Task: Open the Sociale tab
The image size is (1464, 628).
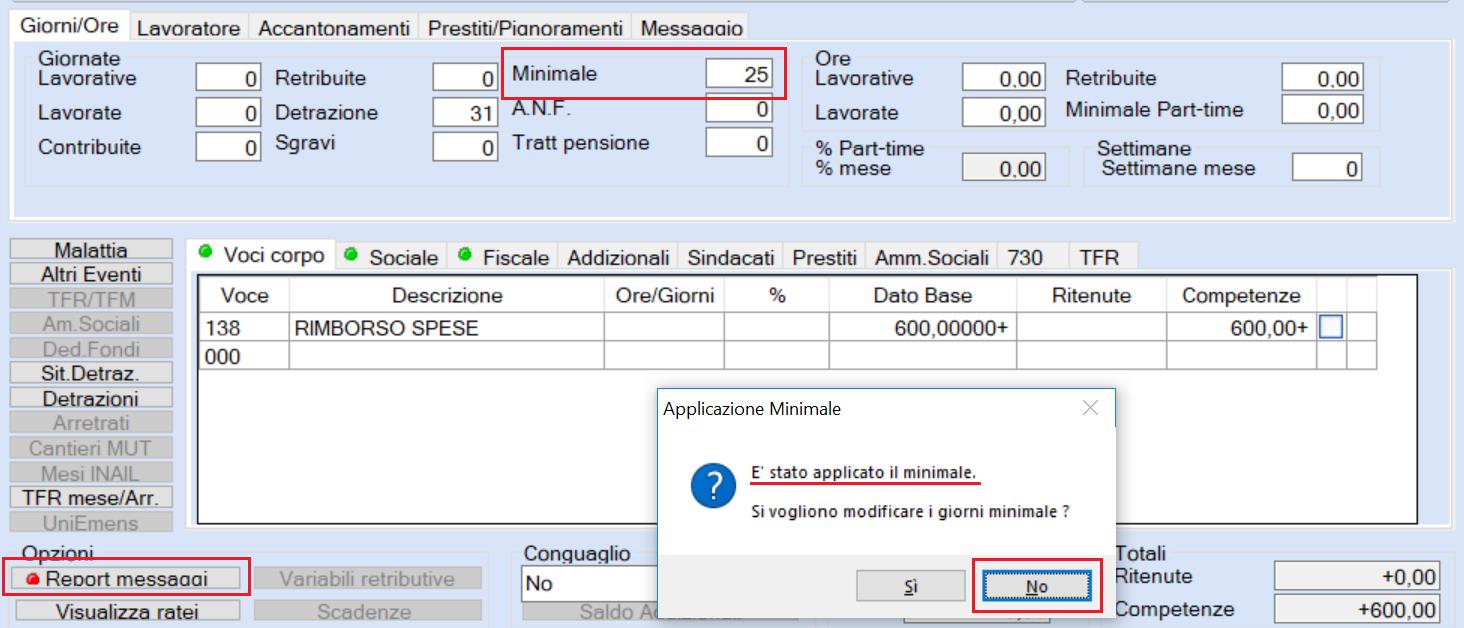Action: (392, 257)
